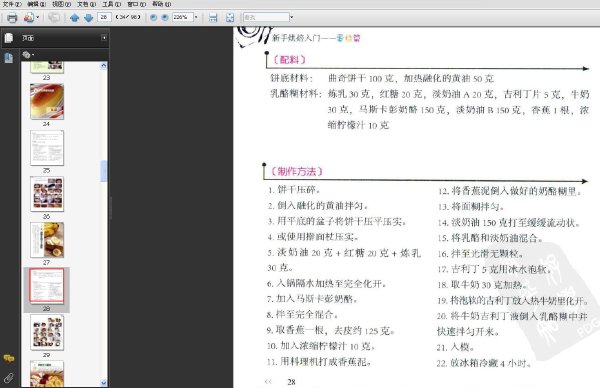Click the 饼底材料 label in the document
The height and width of the screenshot is (388, 600).
(291, 78)
